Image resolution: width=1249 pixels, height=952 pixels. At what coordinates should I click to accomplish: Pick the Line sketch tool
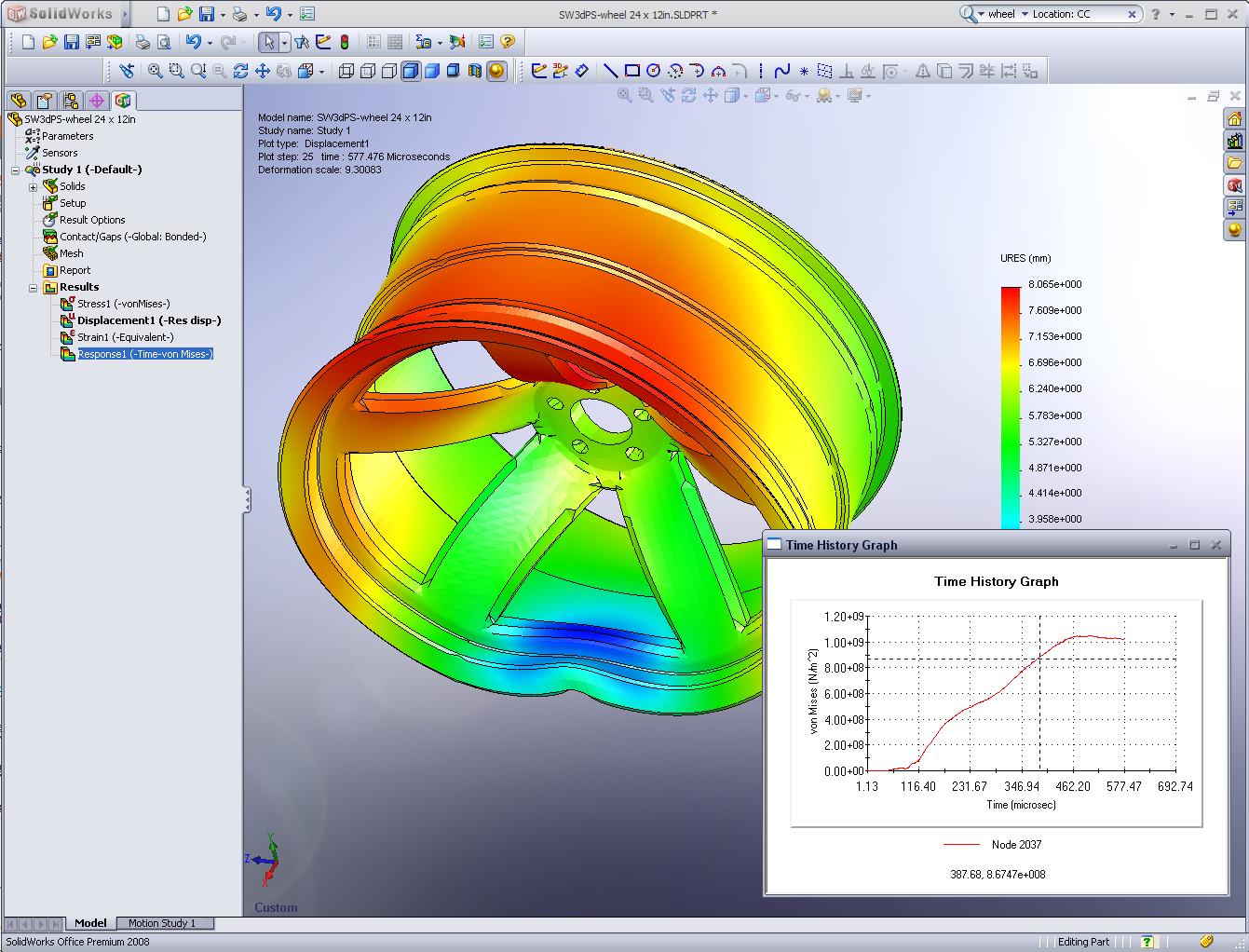click(608, 70)
